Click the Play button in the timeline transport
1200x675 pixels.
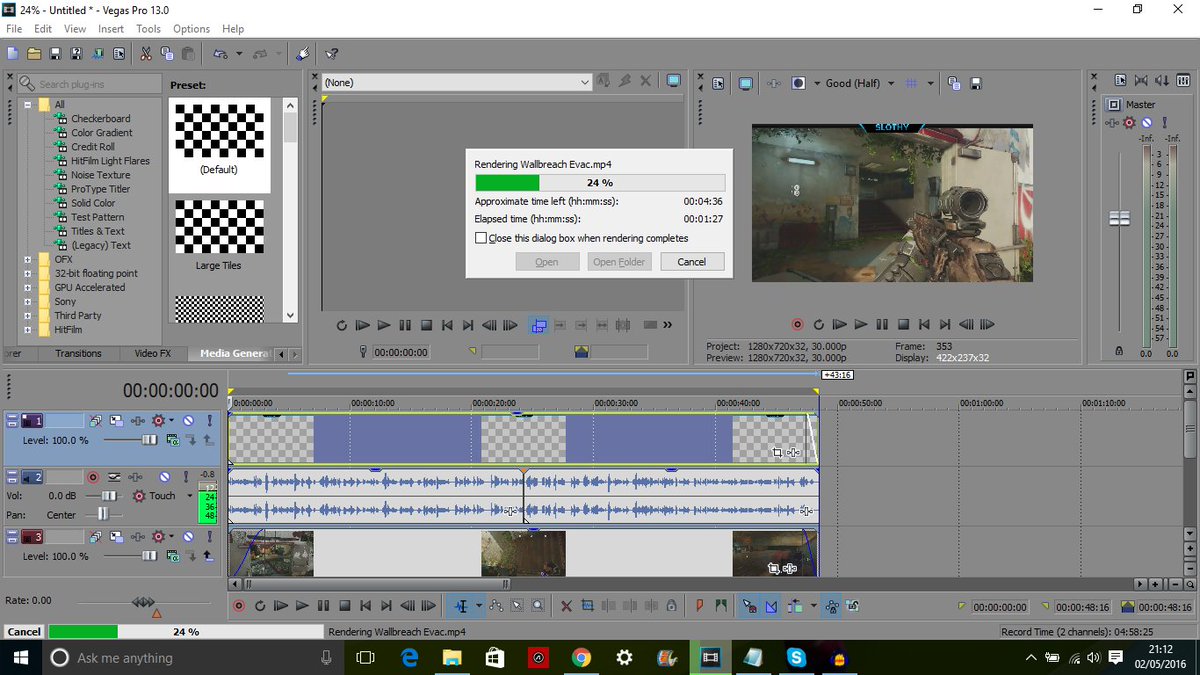click(x=302, y=606)
